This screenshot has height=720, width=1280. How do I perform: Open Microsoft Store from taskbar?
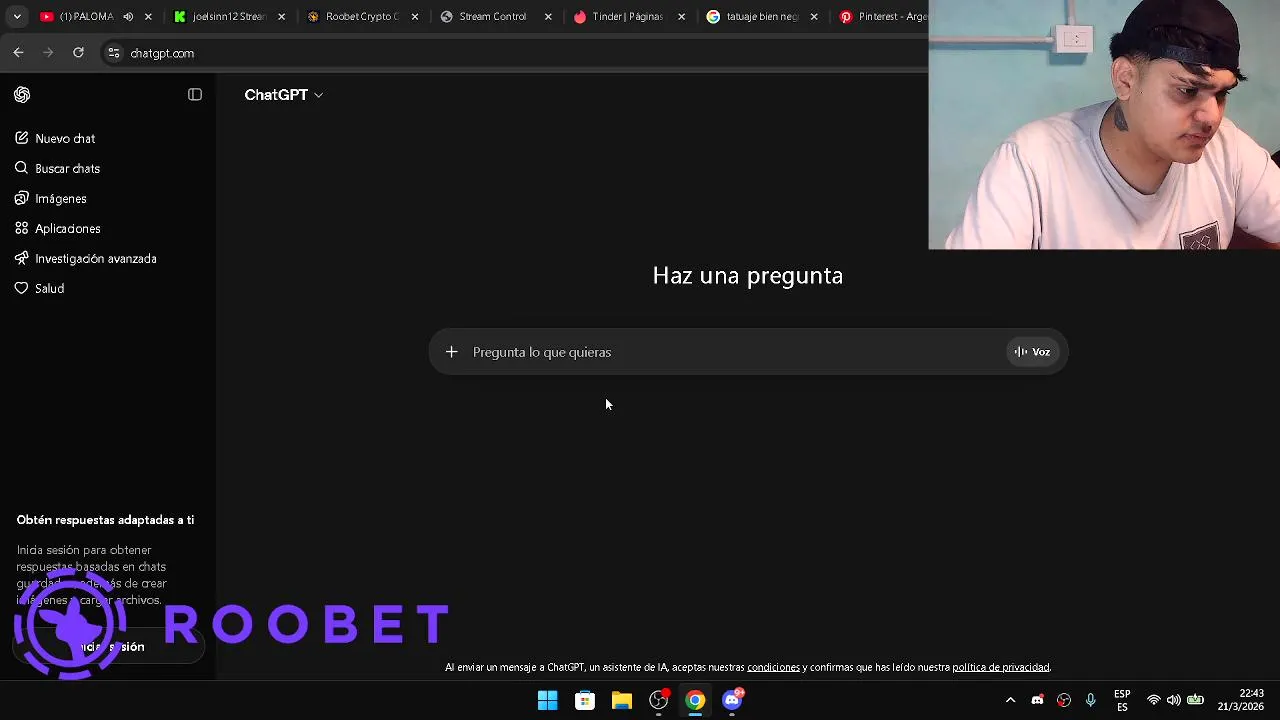(x=585, y=701)
